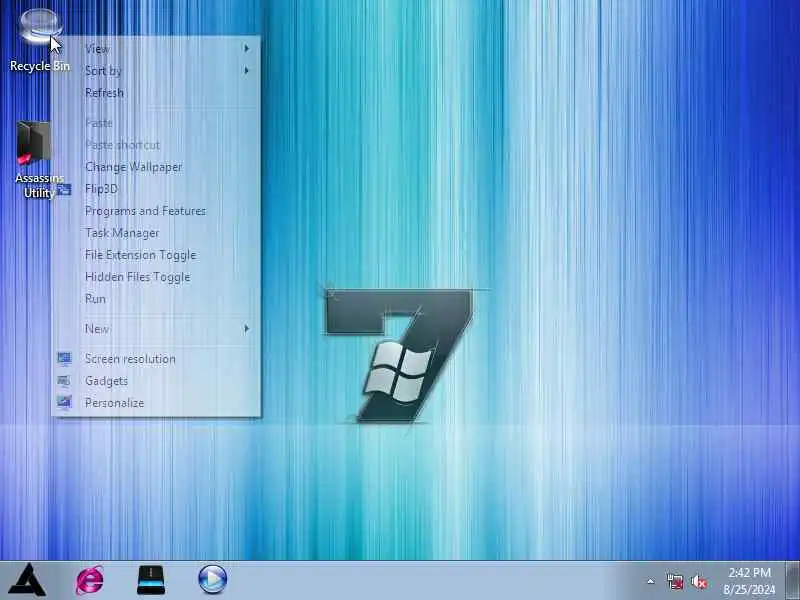
Task: Select Flip3D from the context menu
Action: click(x=157, y=189)
